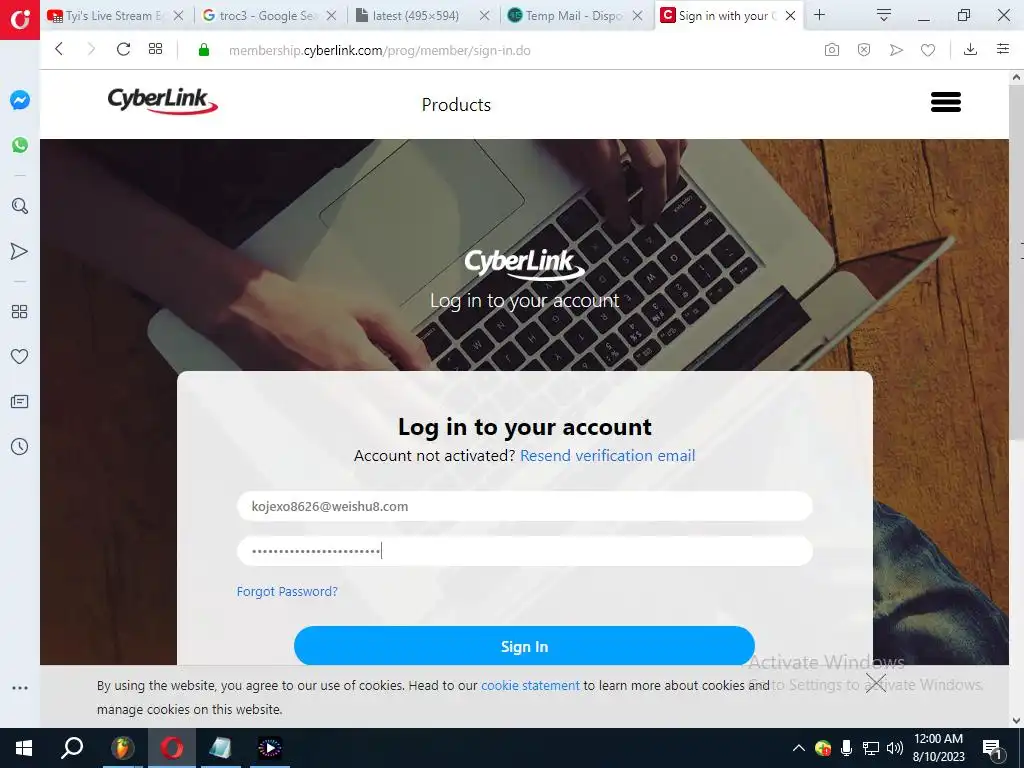Open the tab list menu in title bar
The width and height of the screenshot is (1024, 768).
(x=884, y=15)
